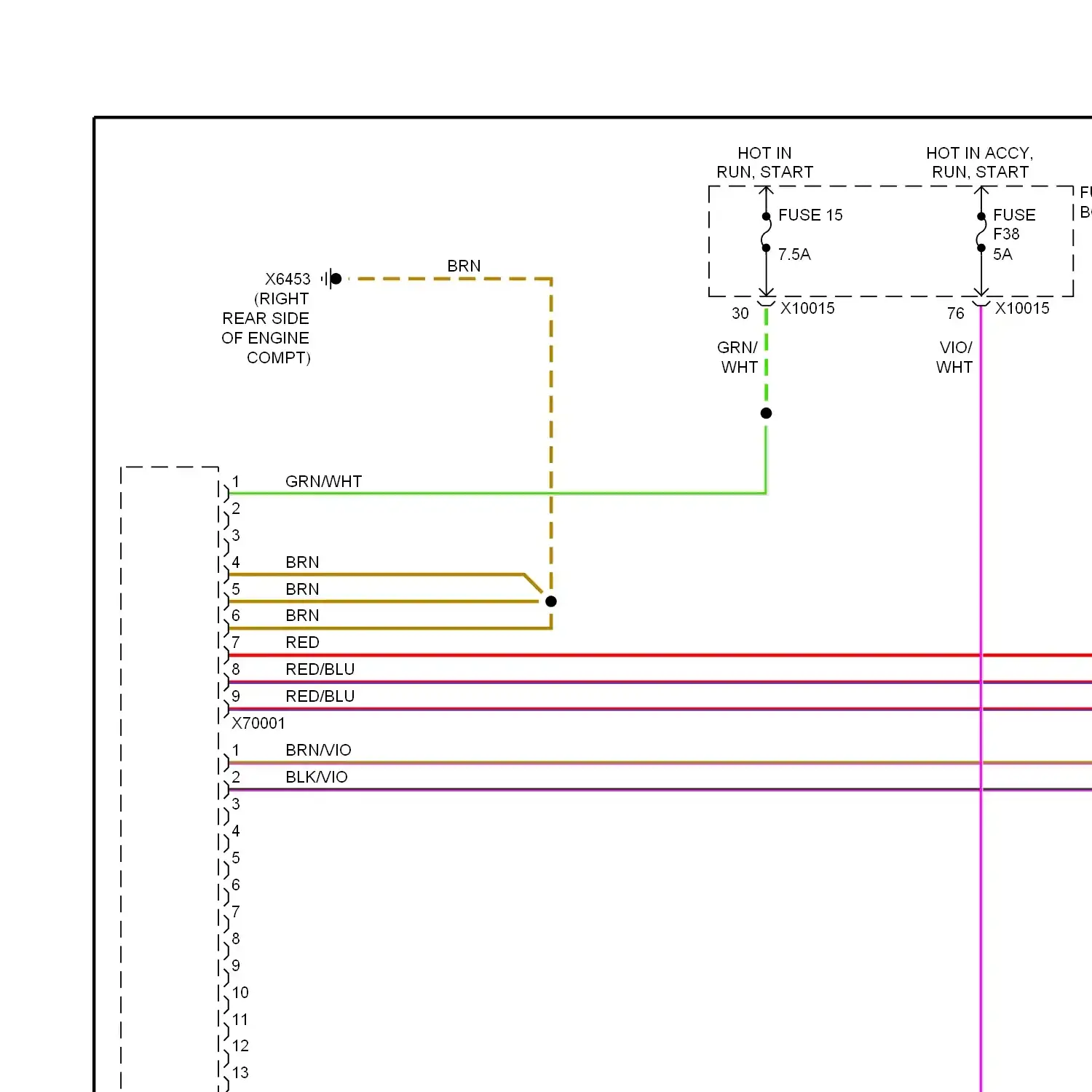Click the BLK/VIO wire label
Viewport: 1092px width, 1092px height.
(316, 777)
